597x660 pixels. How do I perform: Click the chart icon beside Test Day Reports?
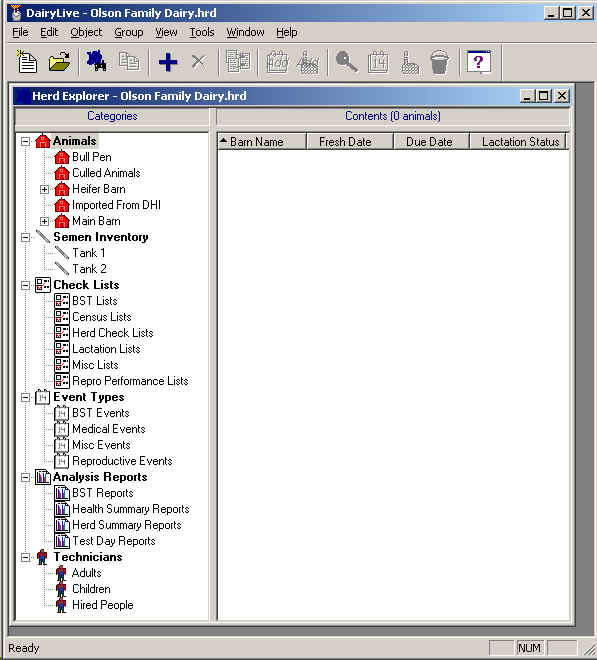62,541
